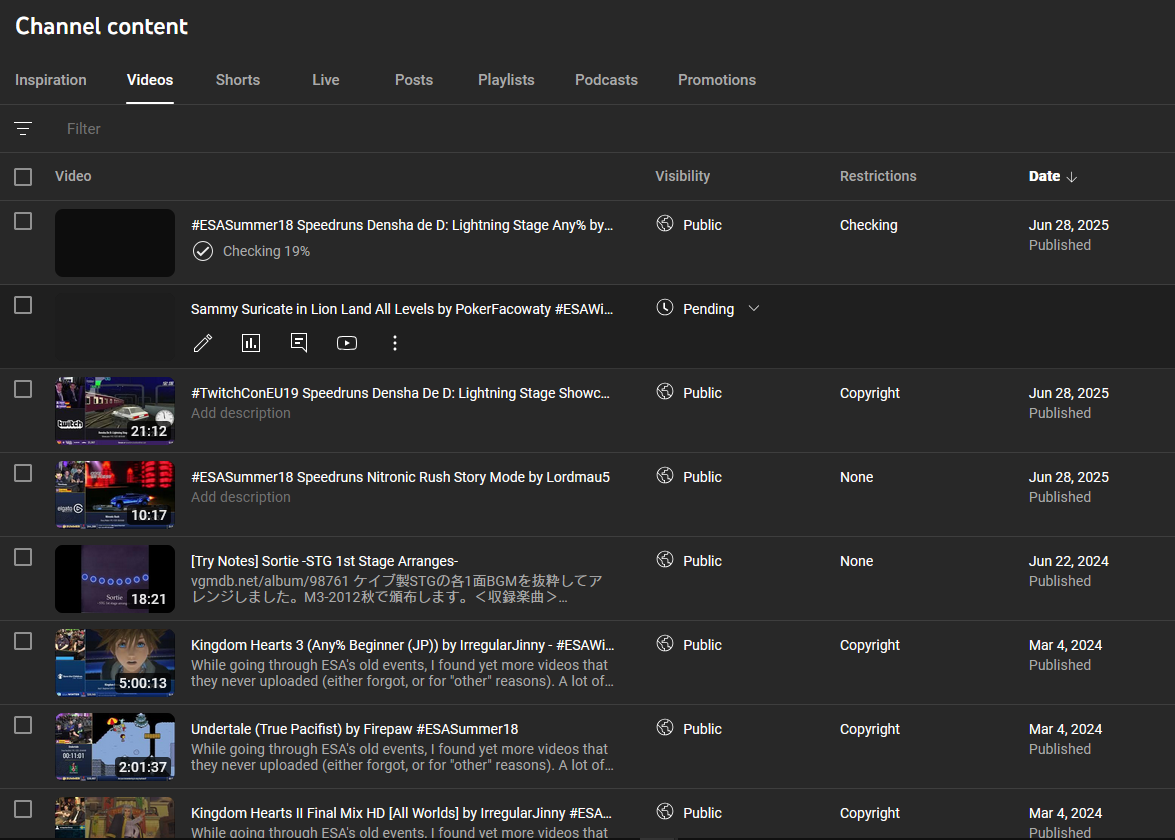Viewport: 1175px width, 840px height.
Task: Click Public globe icon for Kingdom Hearts II video
Action: tap(665, 811)
